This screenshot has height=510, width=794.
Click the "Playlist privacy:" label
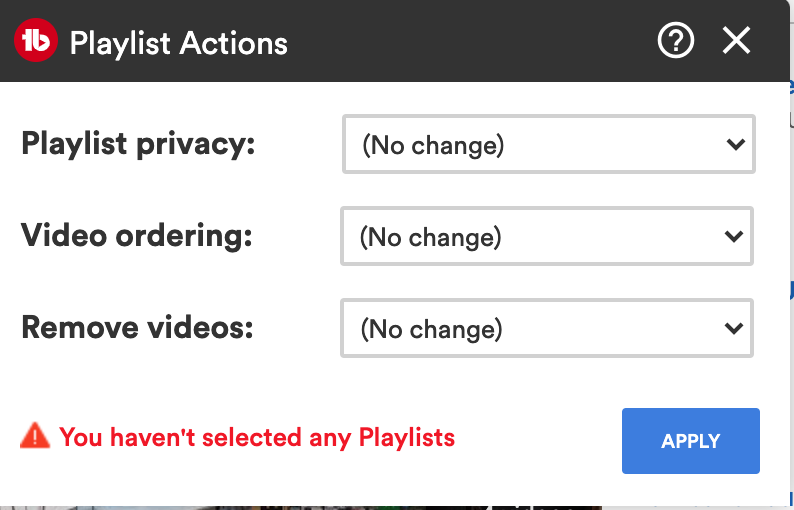(x=139, y=144)
